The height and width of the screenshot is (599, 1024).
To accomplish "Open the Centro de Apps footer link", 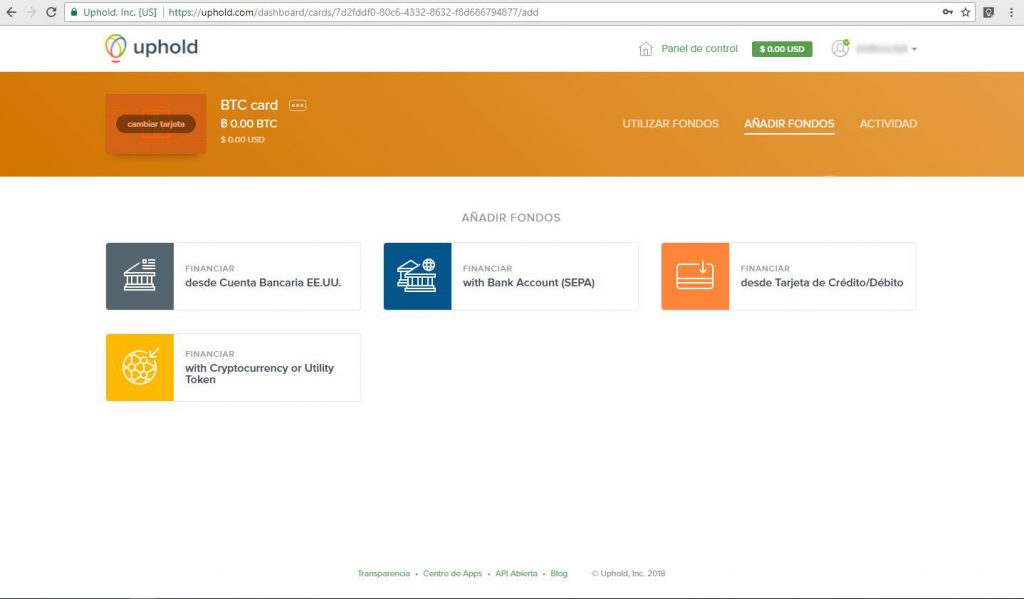I will 452,574.
